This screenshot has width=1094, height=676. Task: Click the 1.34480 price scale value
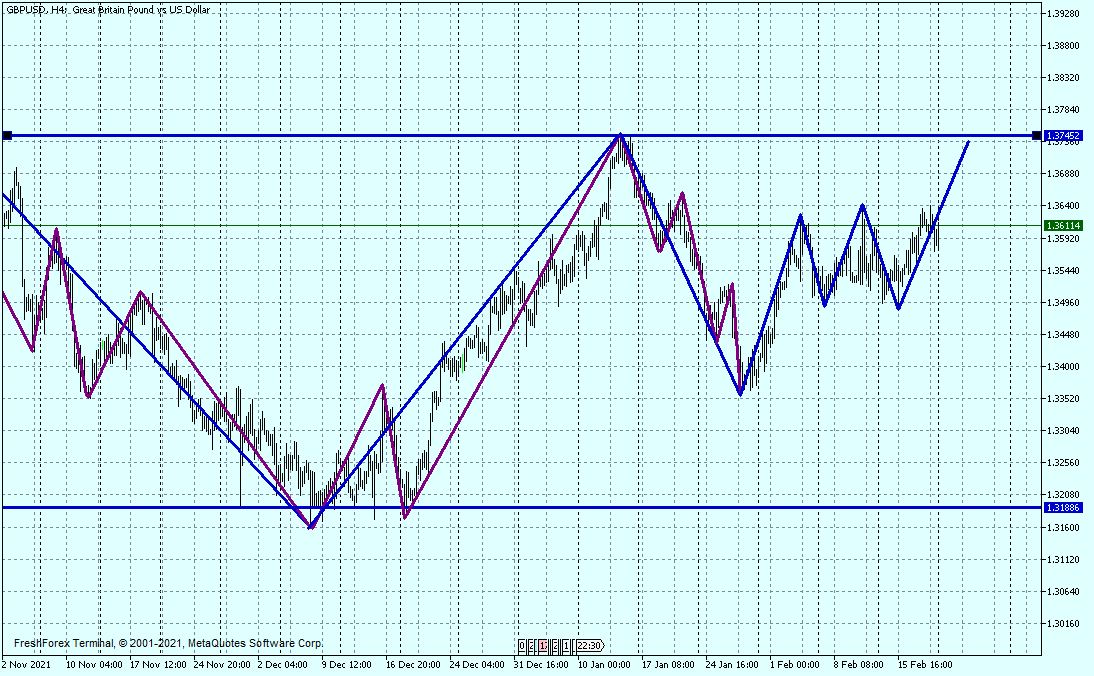click(x=1064, y=334)
